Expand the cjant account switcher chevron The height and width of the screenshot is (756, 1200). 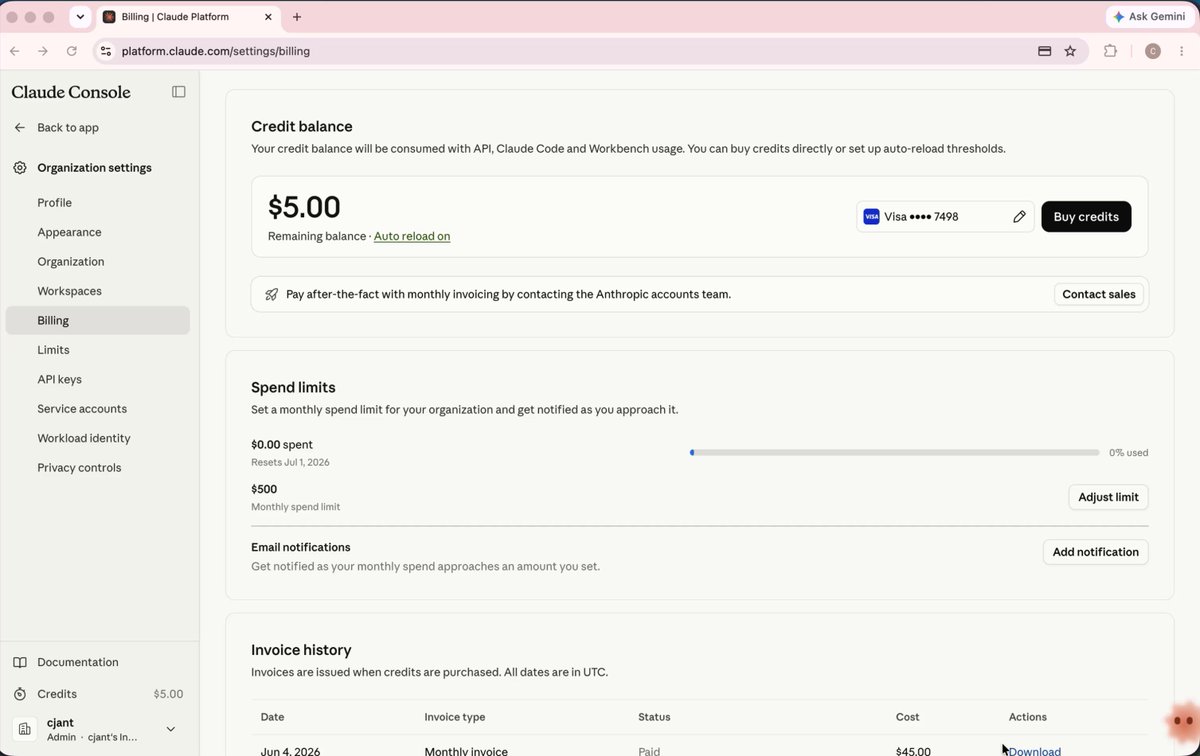(x=170, y=730)
